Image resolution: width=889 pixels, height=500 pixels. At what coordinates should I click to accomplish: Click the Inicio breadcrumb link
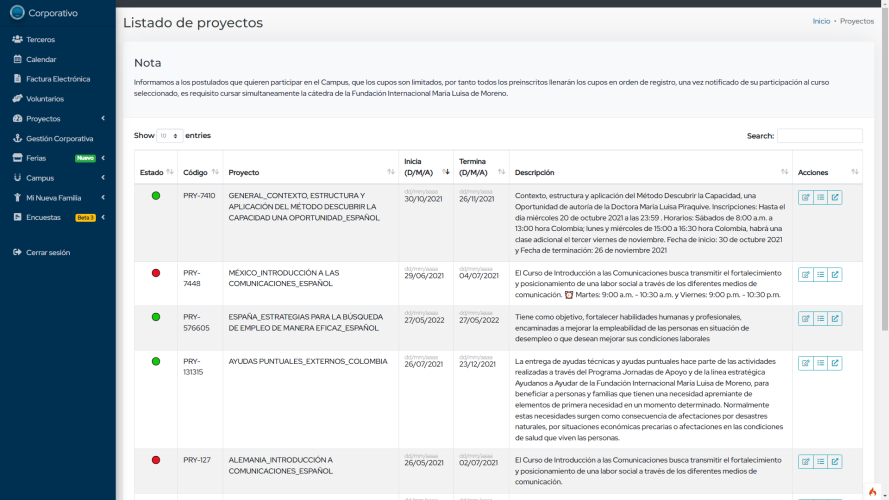(x=821, y=21)
